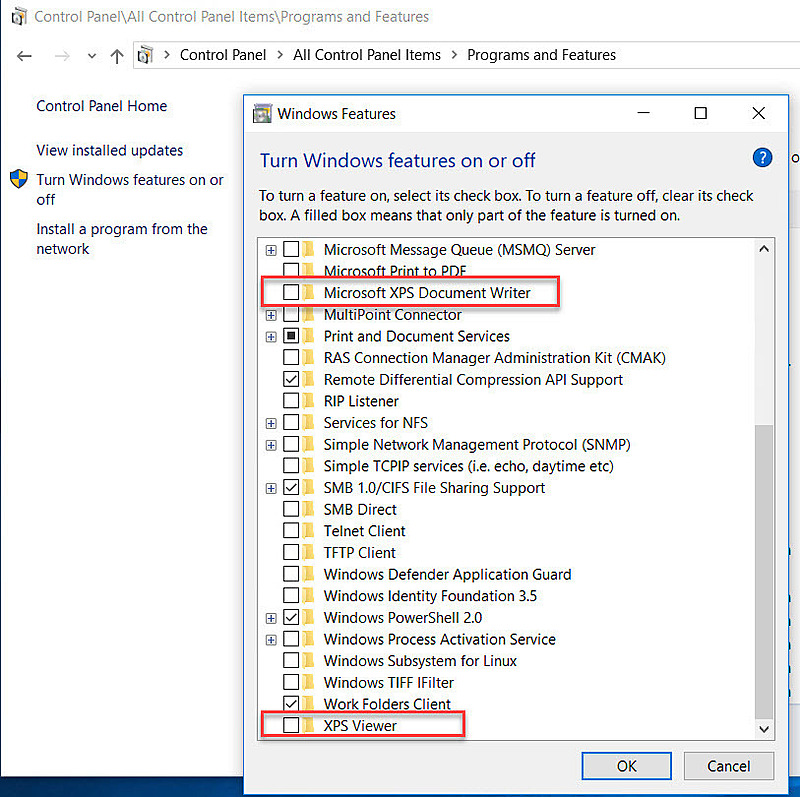The image size is (800, 797).
Task: Open the View installed updates link
Action: [109, 150]
